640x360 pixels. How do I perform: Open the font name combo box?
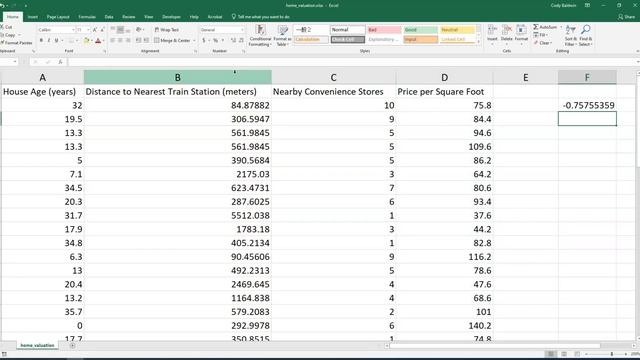point(56,30)
